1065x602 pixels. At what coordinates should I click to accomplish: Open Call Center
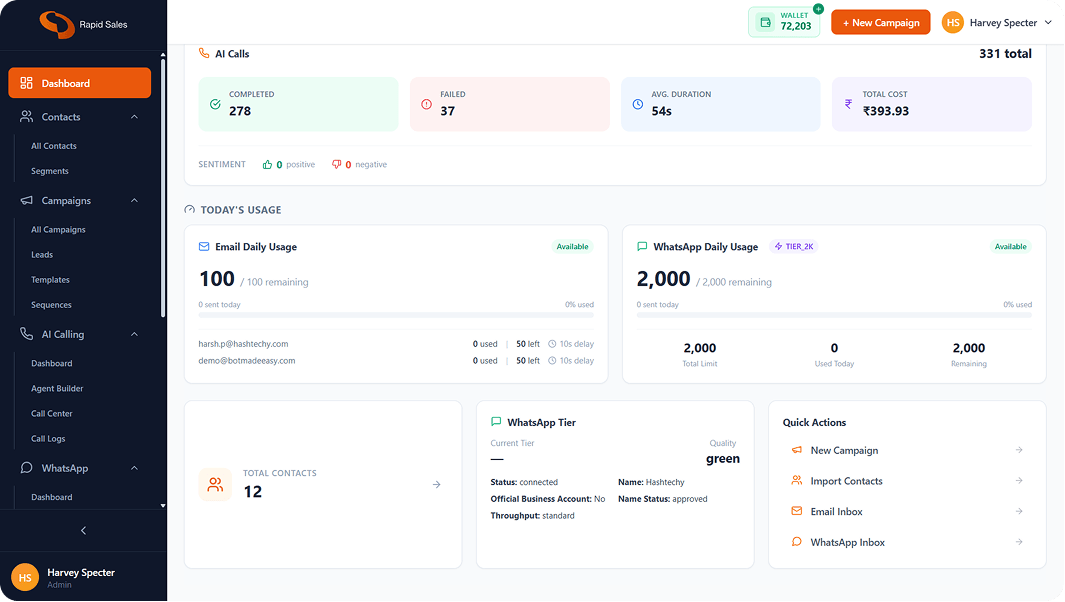pos(52,414)
